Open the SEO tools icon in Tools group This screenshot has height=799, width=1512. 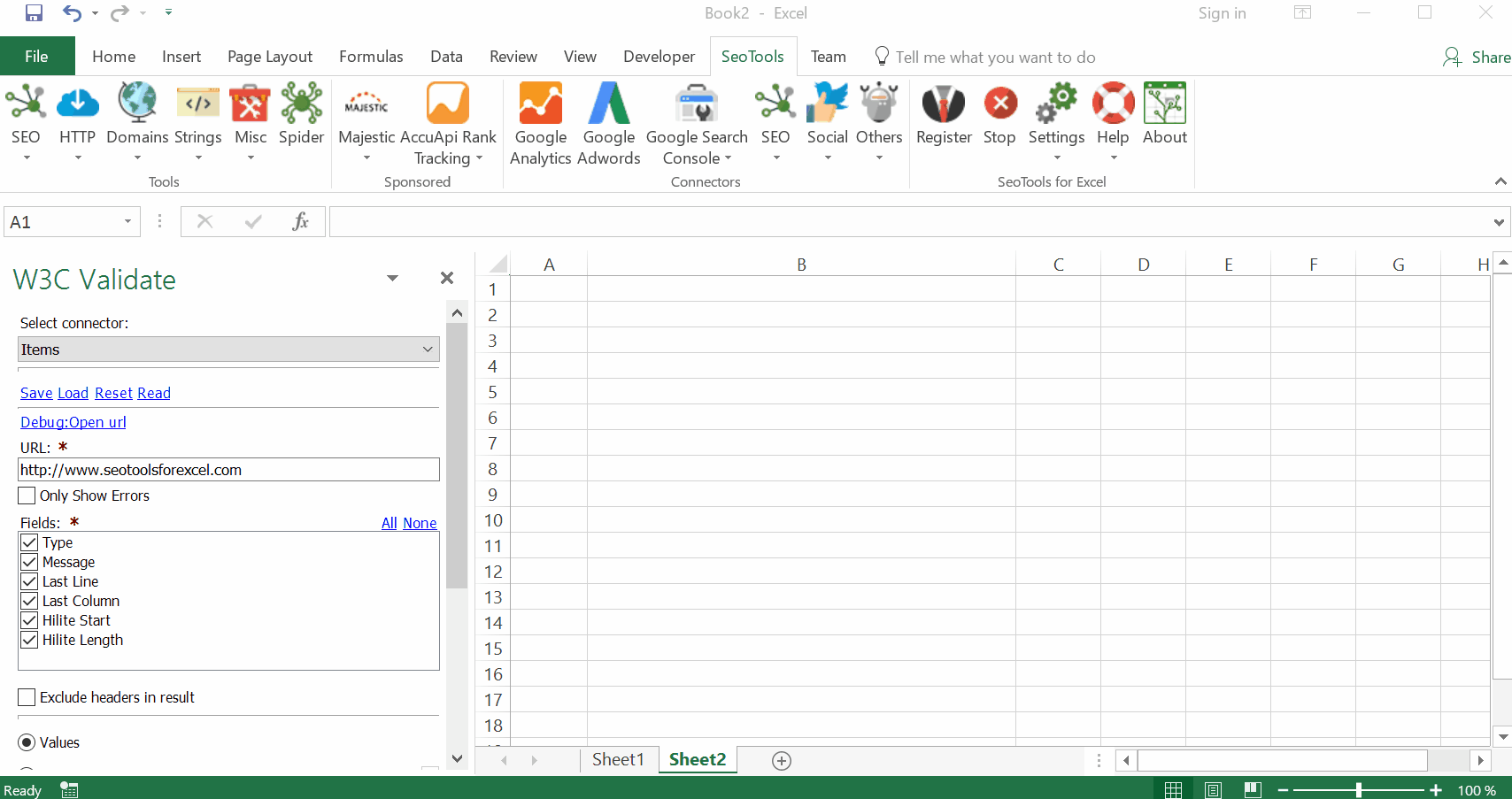26,104
